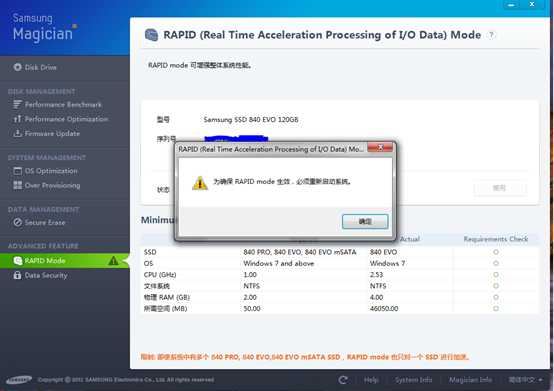Click the Secure Erase icon
This screenshot has width=554, height=391.
pyautogui.click(x=17, y=223)
